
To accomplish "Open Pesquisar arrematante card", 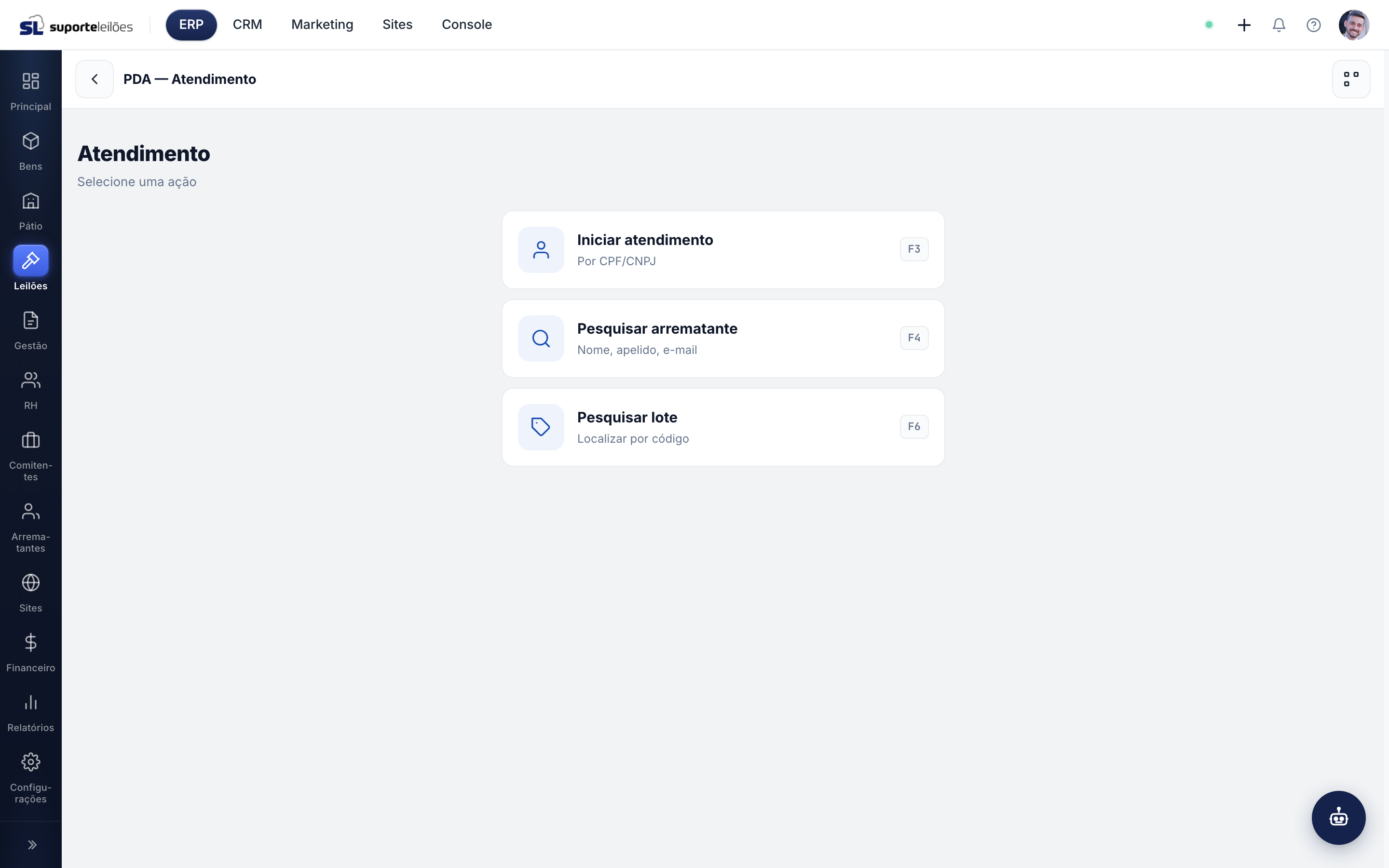I will (723, 339).
